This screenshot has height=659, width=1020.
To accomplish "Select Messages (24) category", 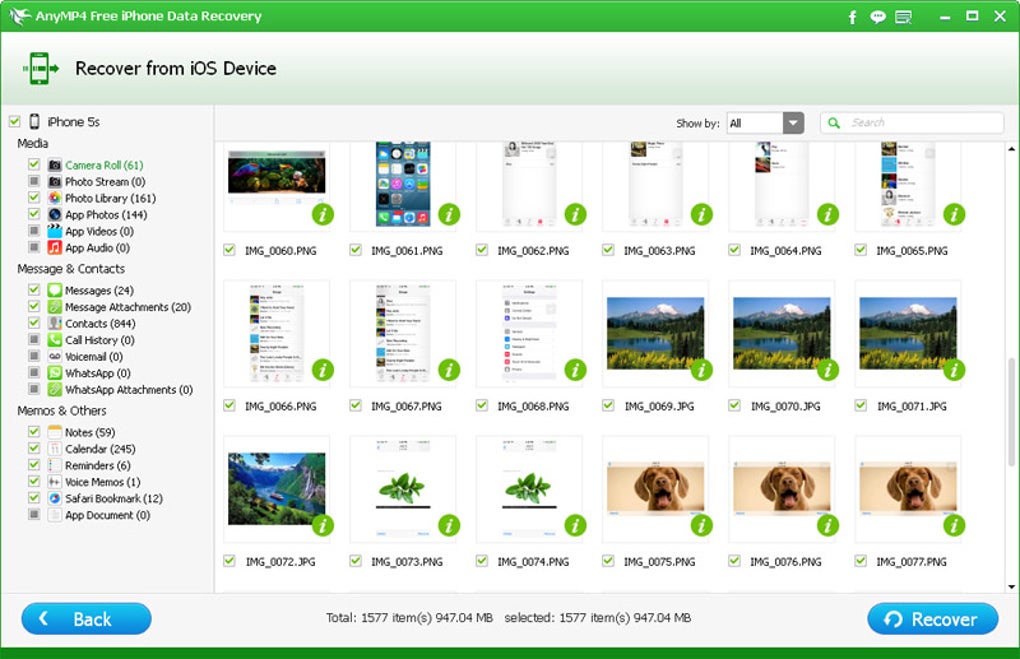I will [99, 290].
